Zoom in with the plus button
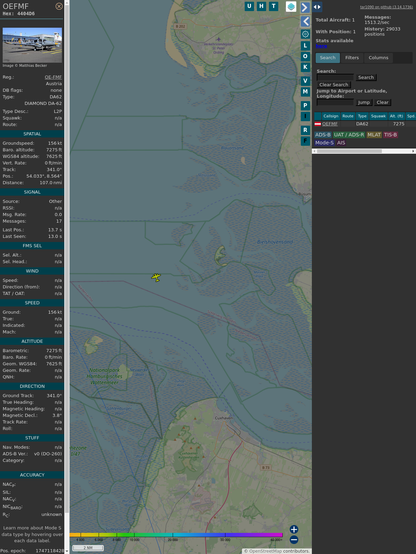 tap(294, 529)
